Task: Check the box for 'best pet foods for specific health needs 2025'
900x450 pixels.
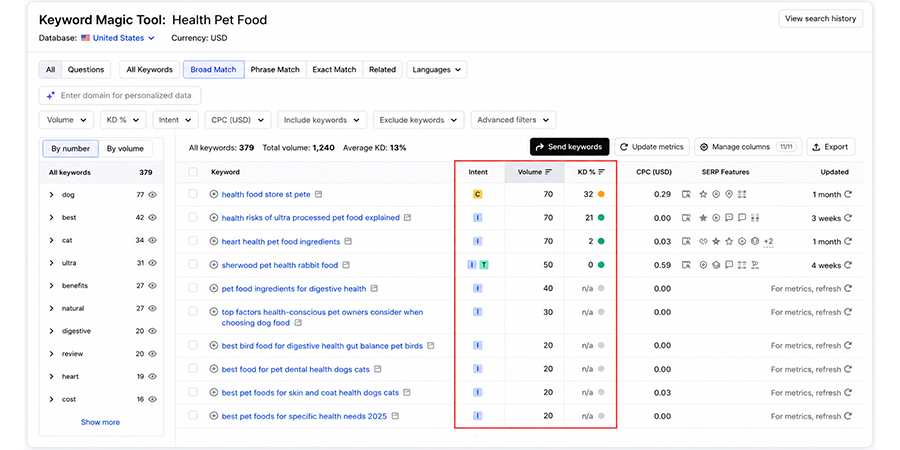Action: [x=193, y=416]
